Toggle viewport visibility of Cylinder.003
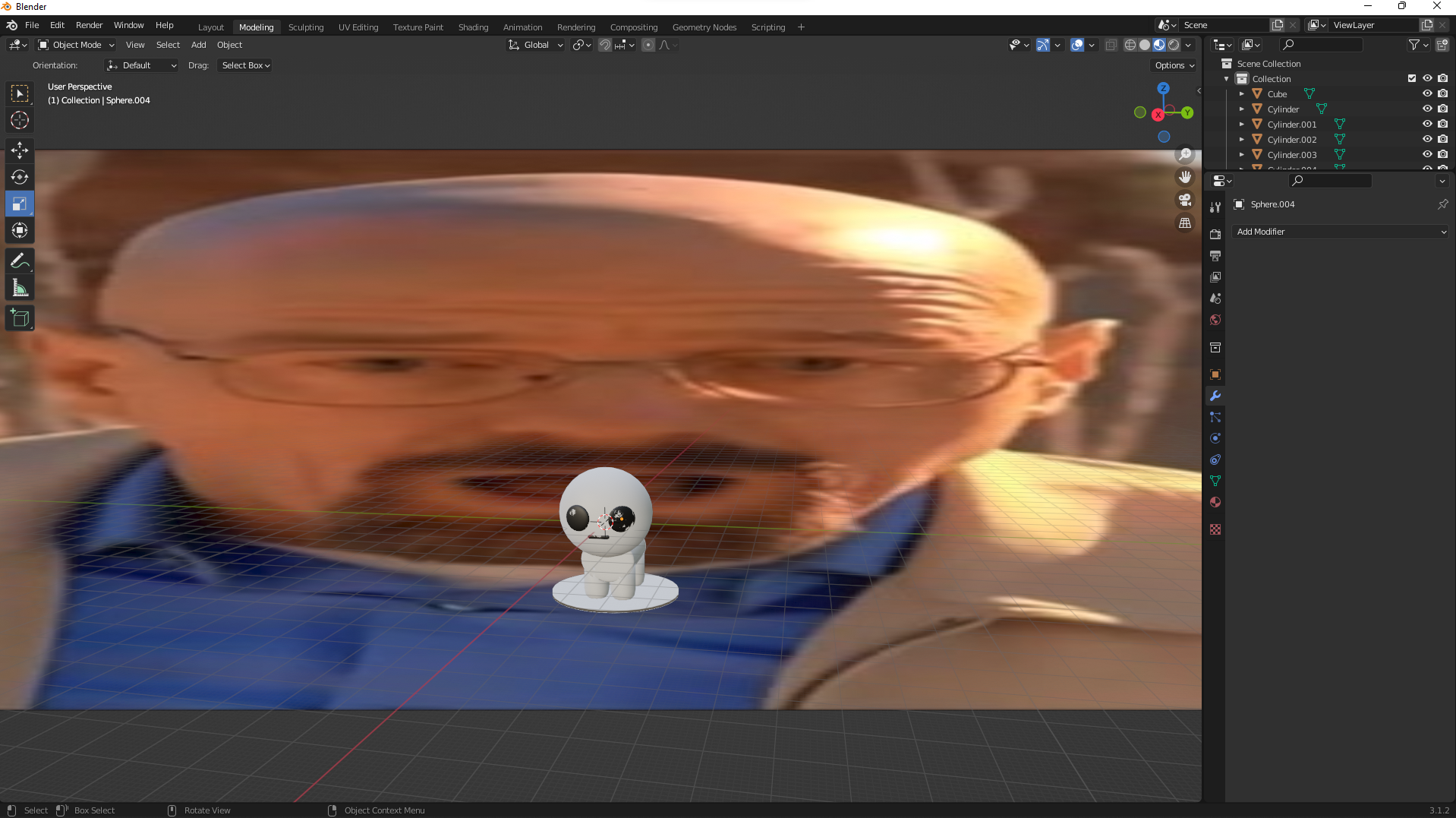The height and width of the screenshot is (818, 1456). tap(1428, 154)
